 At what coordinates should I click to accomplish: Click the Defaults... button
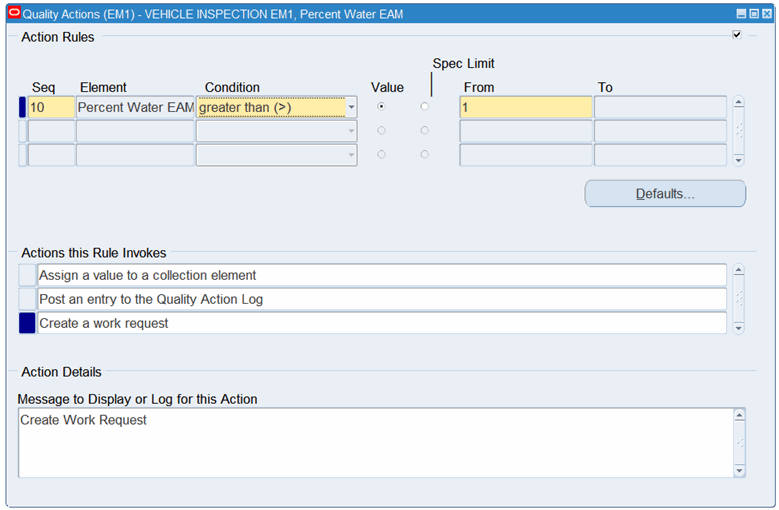[665, 193]
